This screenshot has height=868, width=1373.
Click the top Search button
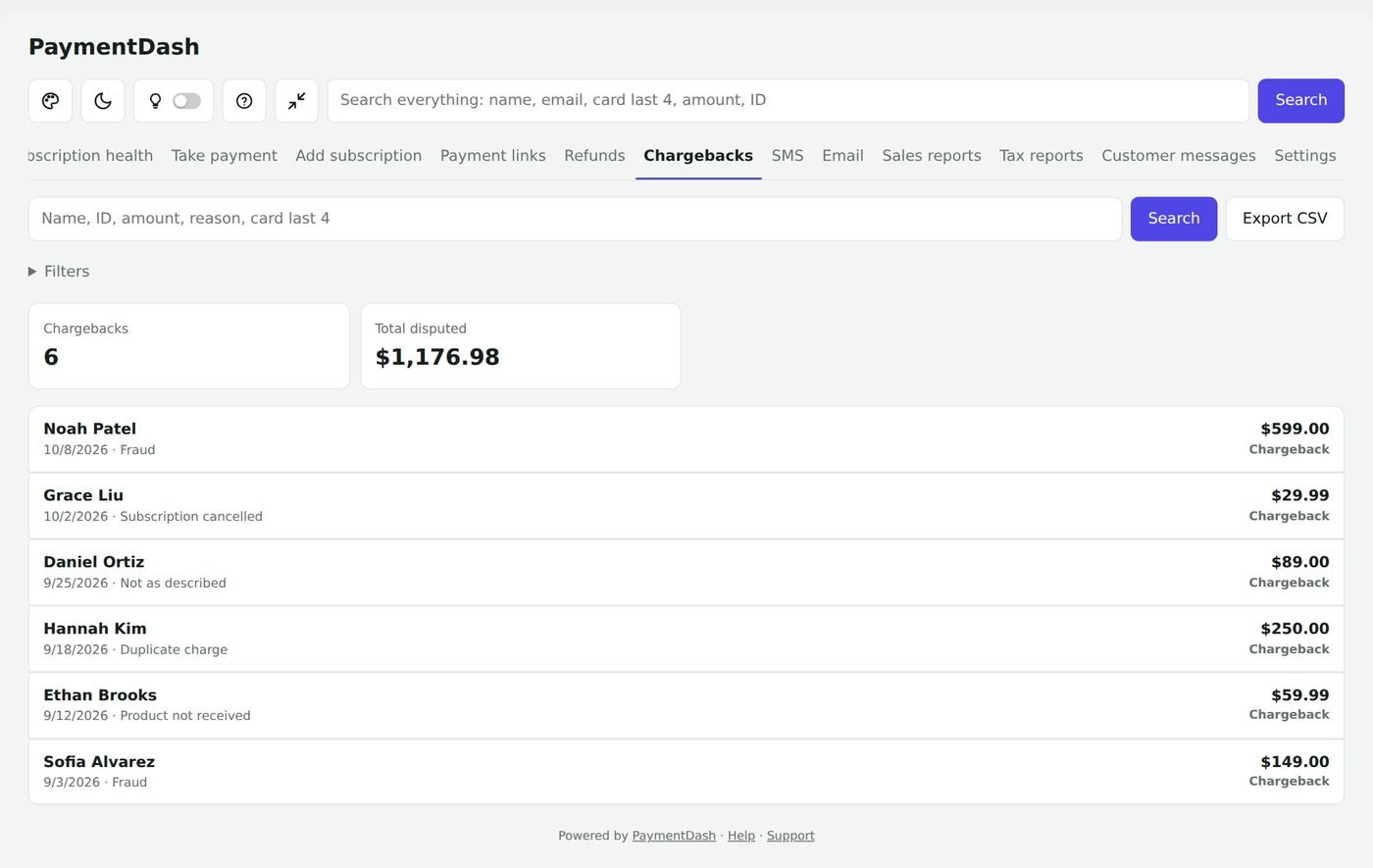[1300, 101]
